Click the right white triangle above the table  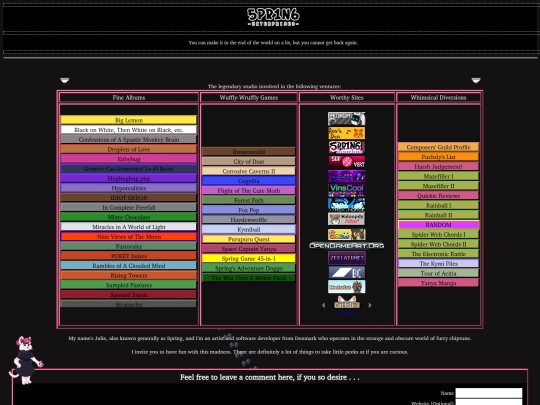[x=476, y=81]
